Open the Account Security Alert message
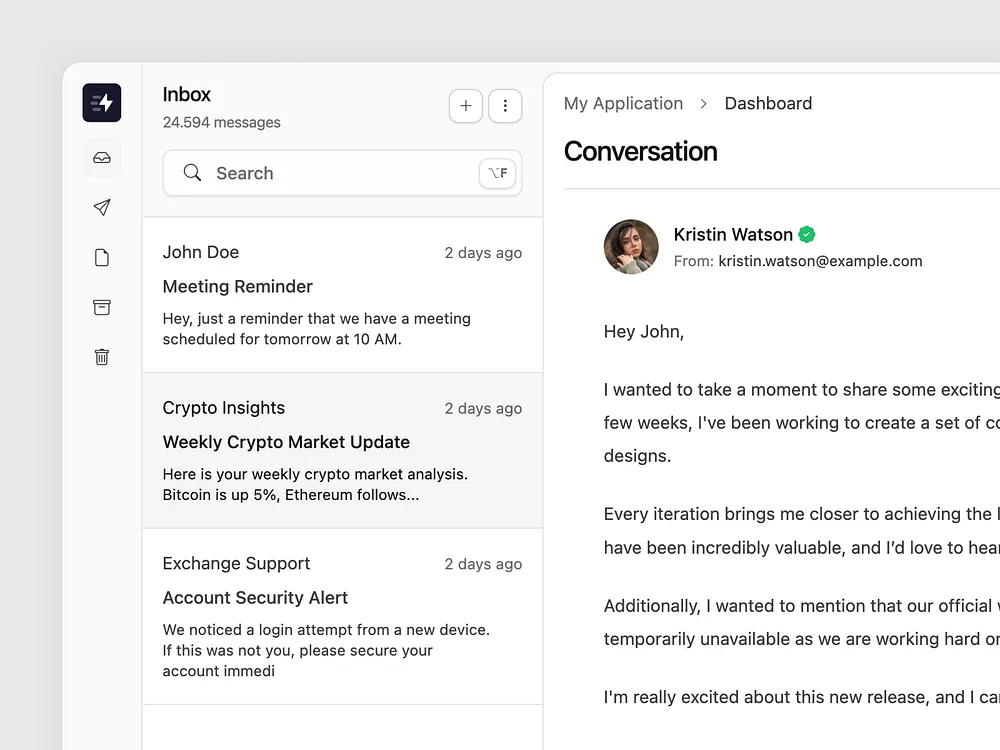Viewport: 1000px width, 750px height. coord(342,616)
